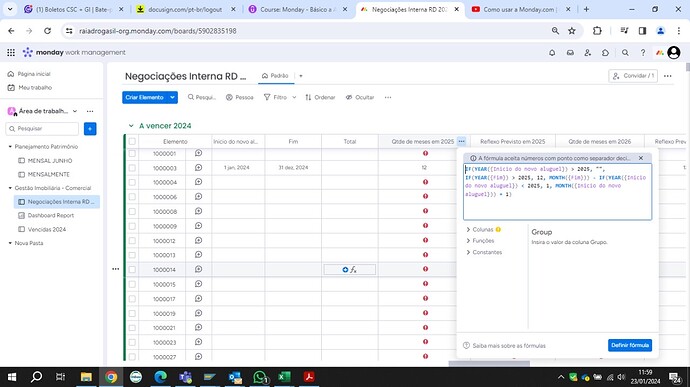This screenshot has width=690, height=387.
Task: Check the box for element 1000006
Action: [x=132, y=197]
